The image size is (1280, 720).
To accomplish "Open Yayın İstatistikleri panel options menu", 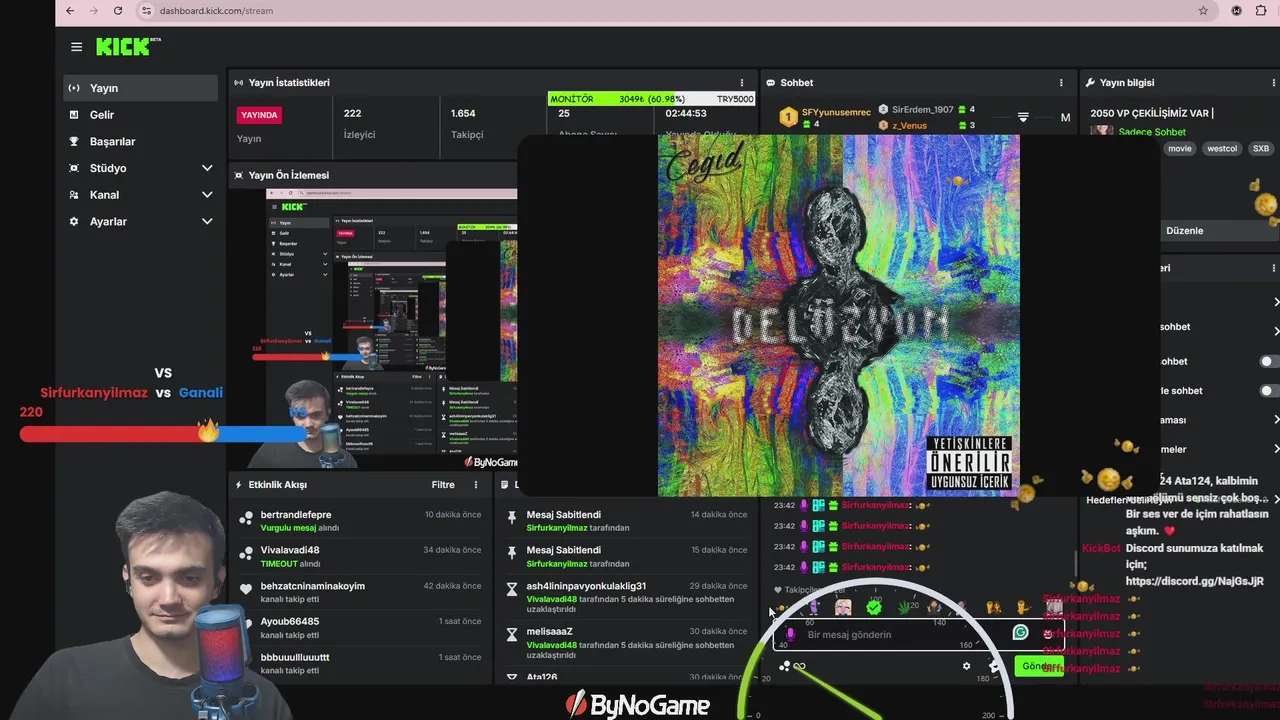I will click(742, 82).
